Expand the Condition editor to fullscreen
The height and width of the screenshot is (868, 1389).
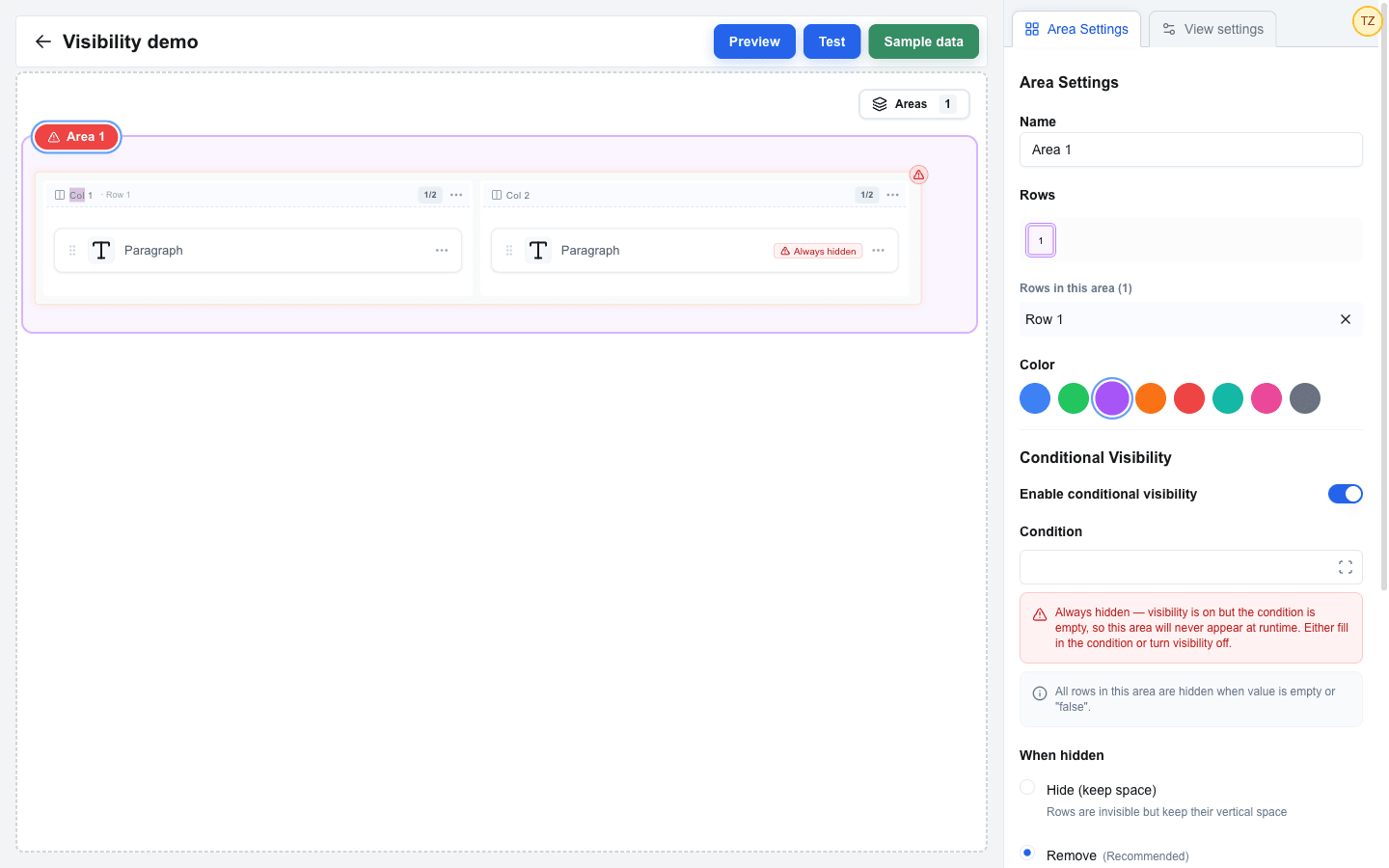tap(1346, 567)
